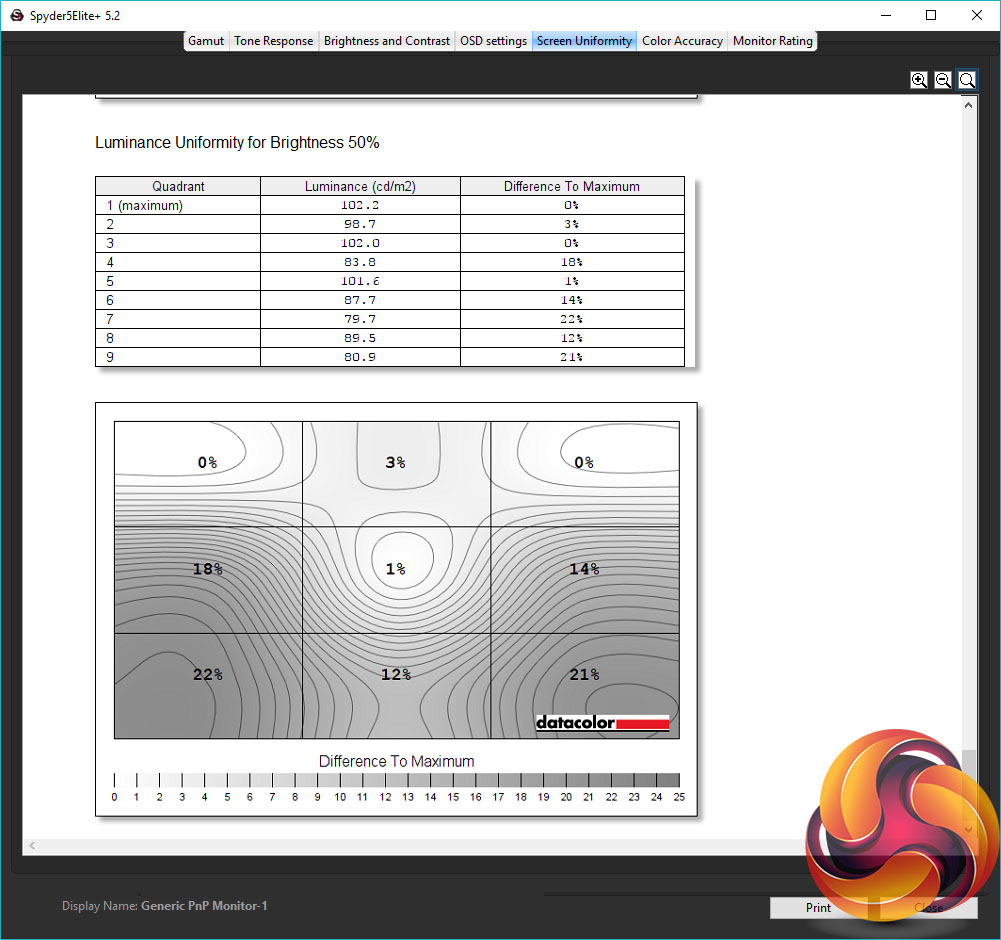Open the Monitor Rating tab
Viewport: 1001px width, 940px height.
click(772, 41)
